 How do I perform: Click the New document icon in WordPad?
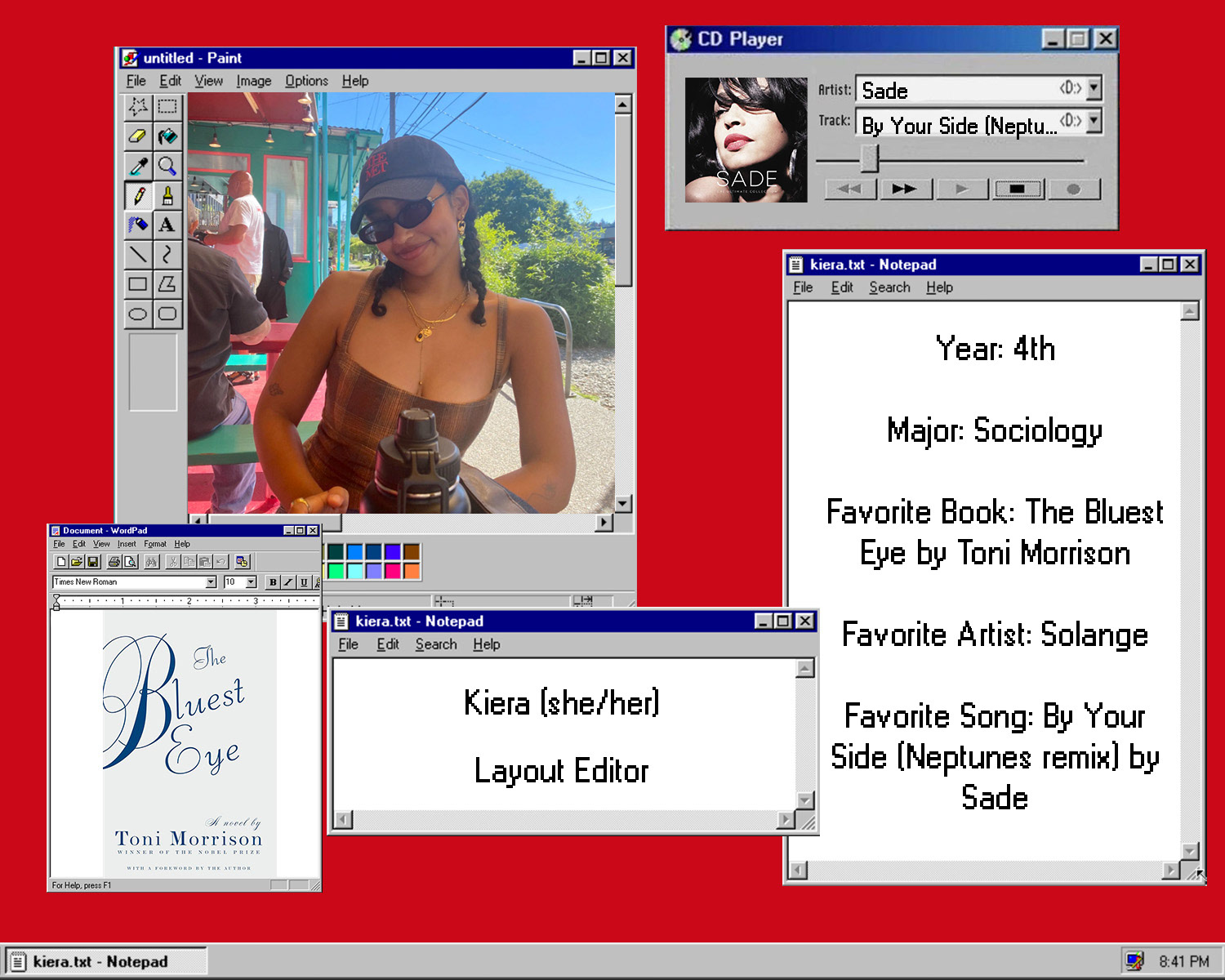61,561
